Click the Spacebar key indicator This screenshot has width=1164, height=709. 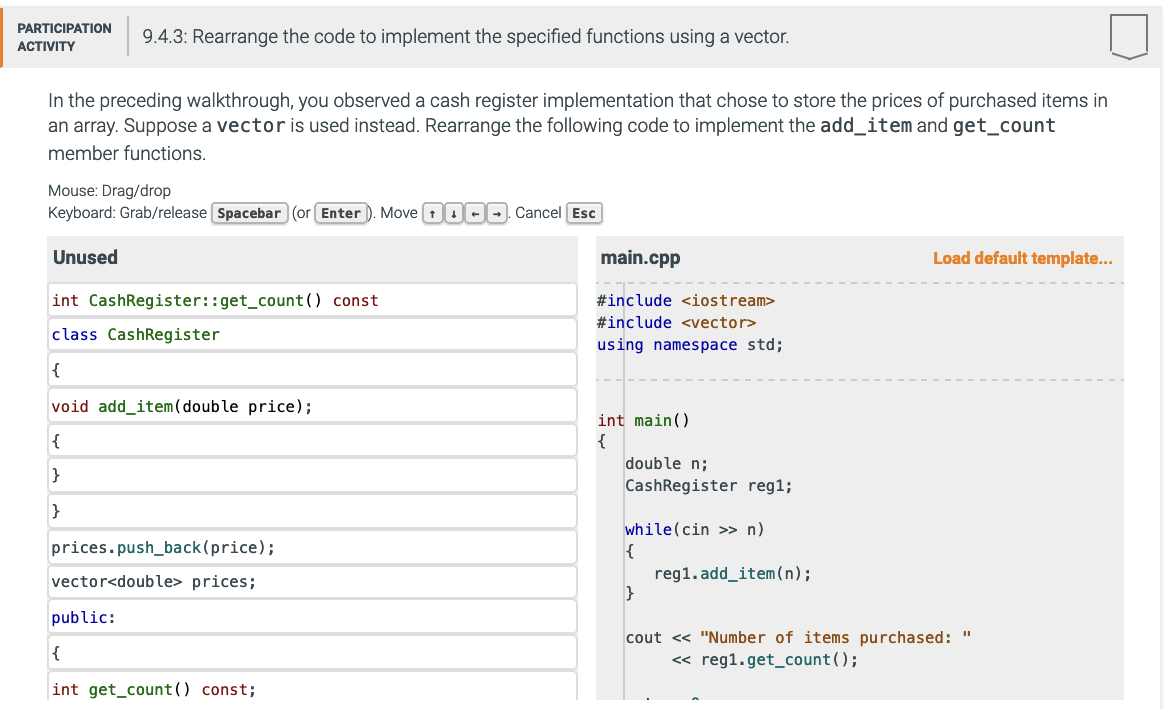click(x=249, y=212)
